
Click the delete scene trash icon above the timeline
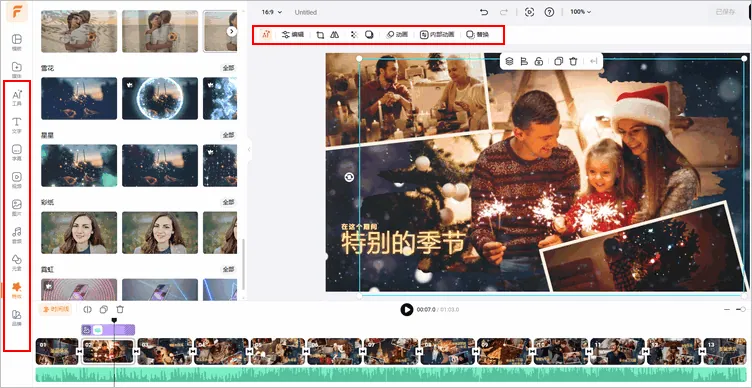120,309
